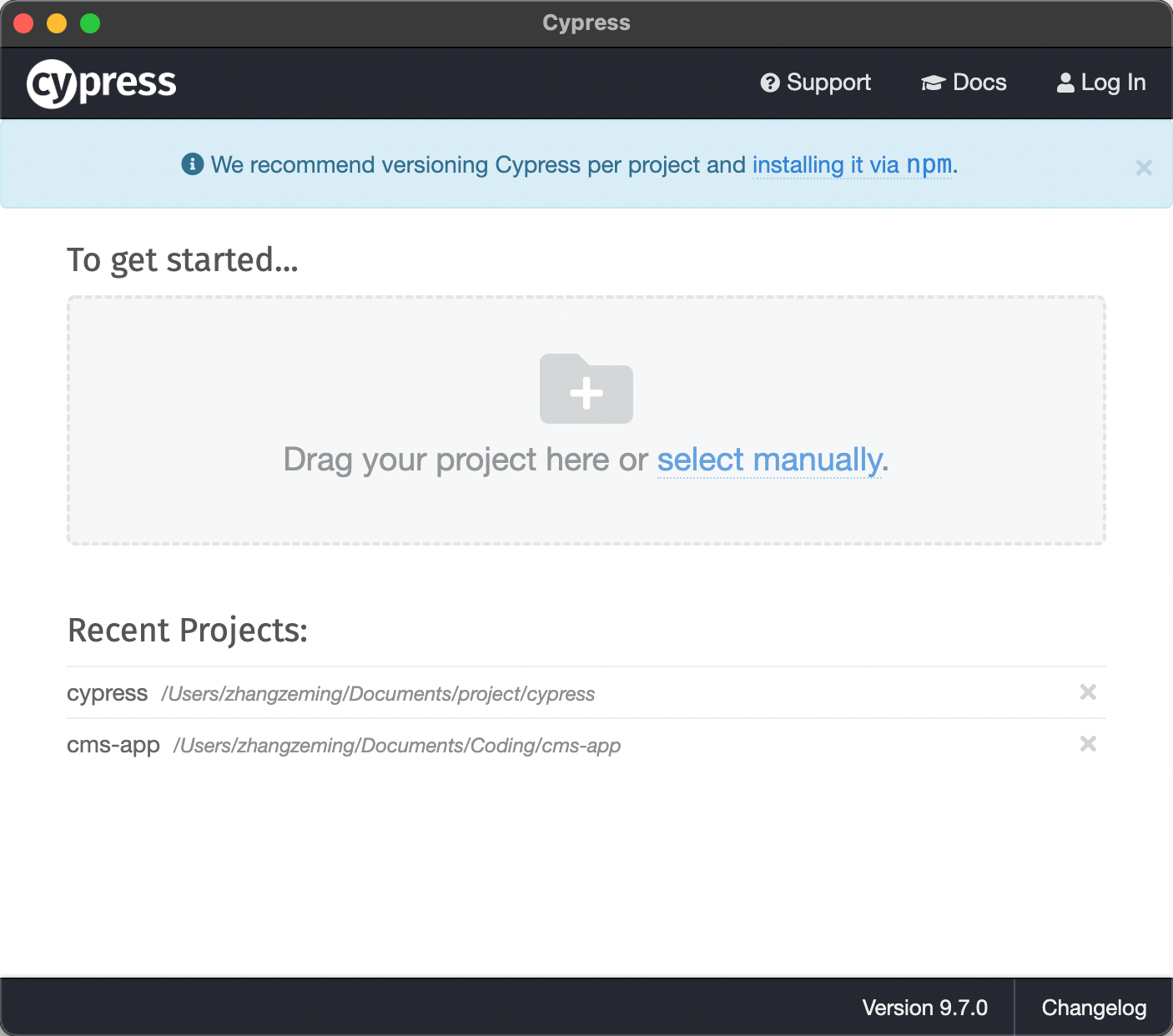Viewport: 1173px width, 1036px height.
Task: Remove cms-app from recent projects
Action: click(x=1088, y=743)
